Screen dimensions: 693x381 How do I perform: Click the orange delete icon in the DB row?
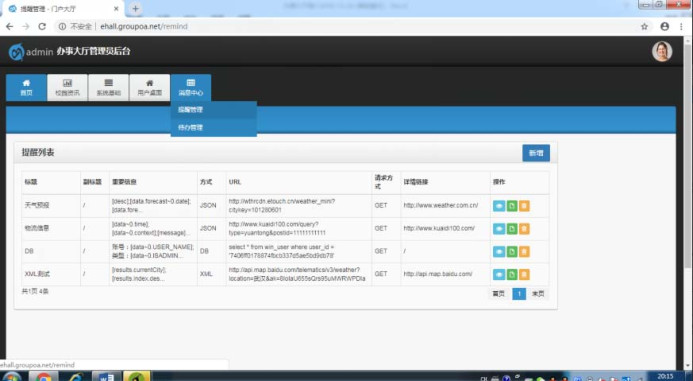click(x=524, y=251)
